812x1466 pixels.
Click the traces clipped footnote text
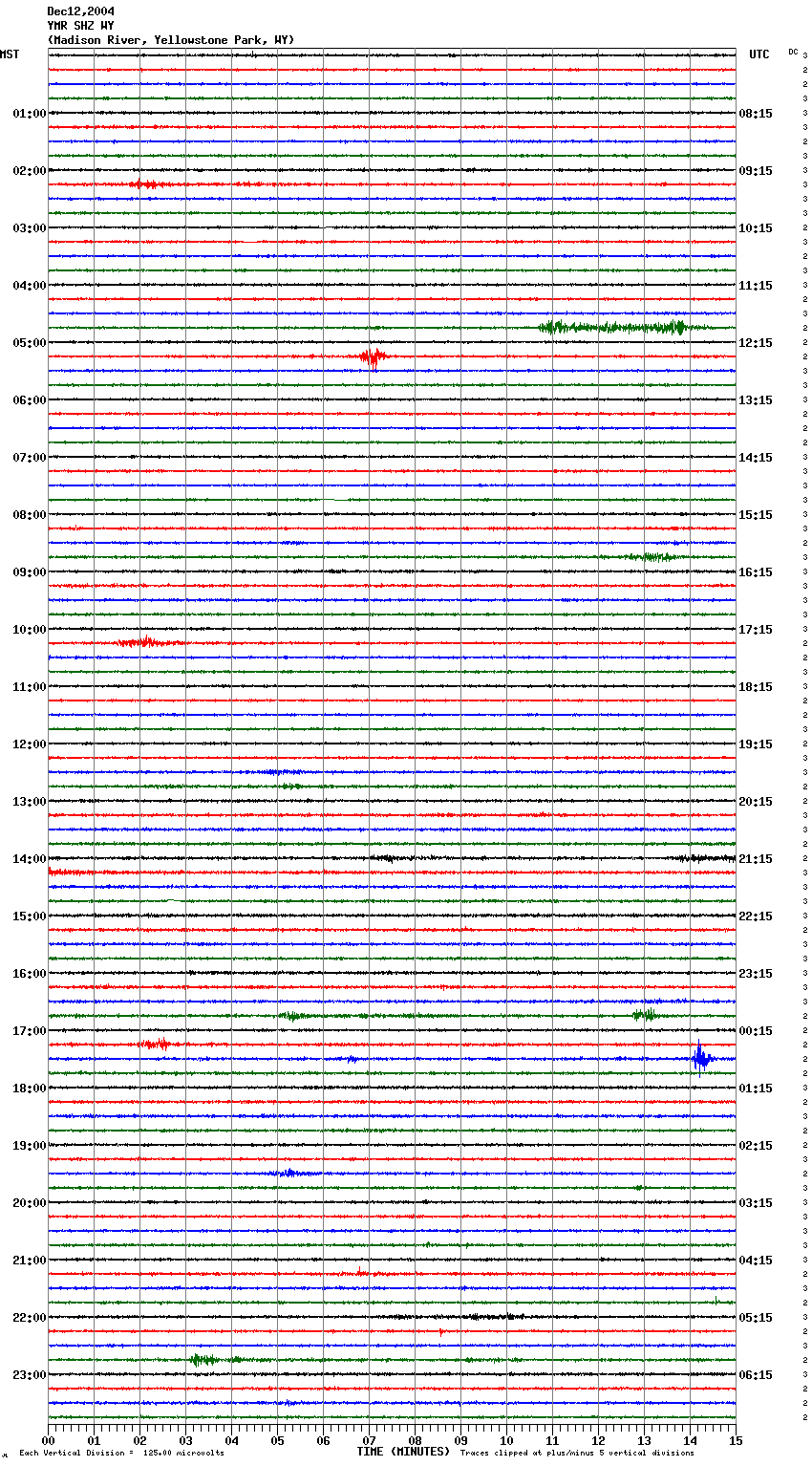577,1454
